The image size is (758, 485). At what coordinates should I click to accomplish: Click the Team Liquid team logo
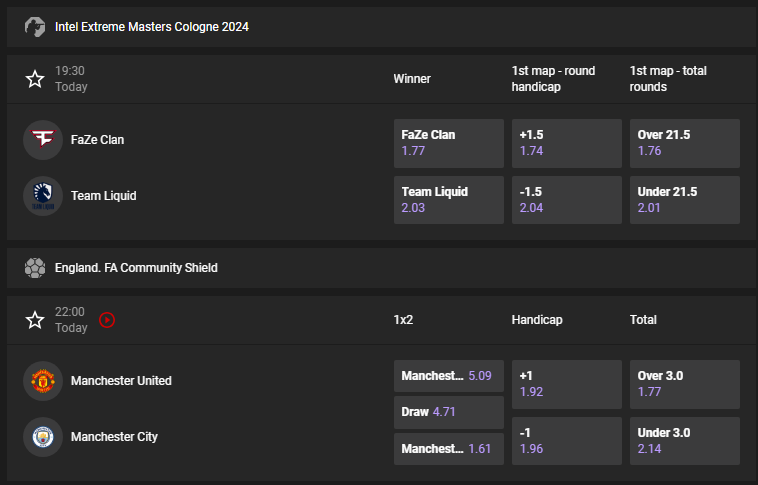point(43,196)
